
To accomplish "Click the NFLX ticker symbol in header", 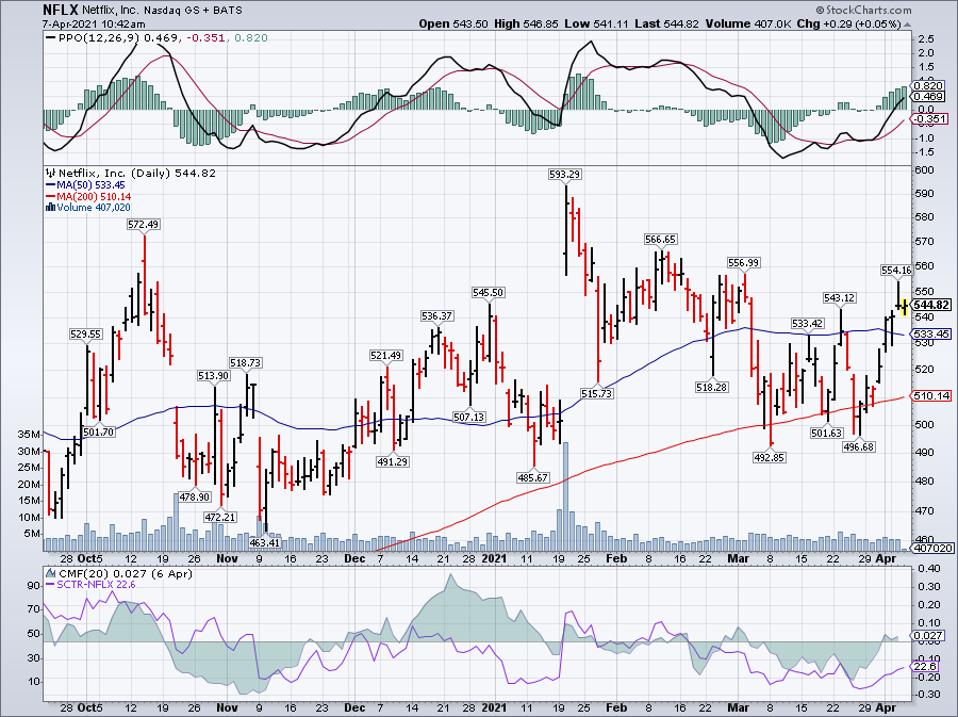I will tap(59, 10).
